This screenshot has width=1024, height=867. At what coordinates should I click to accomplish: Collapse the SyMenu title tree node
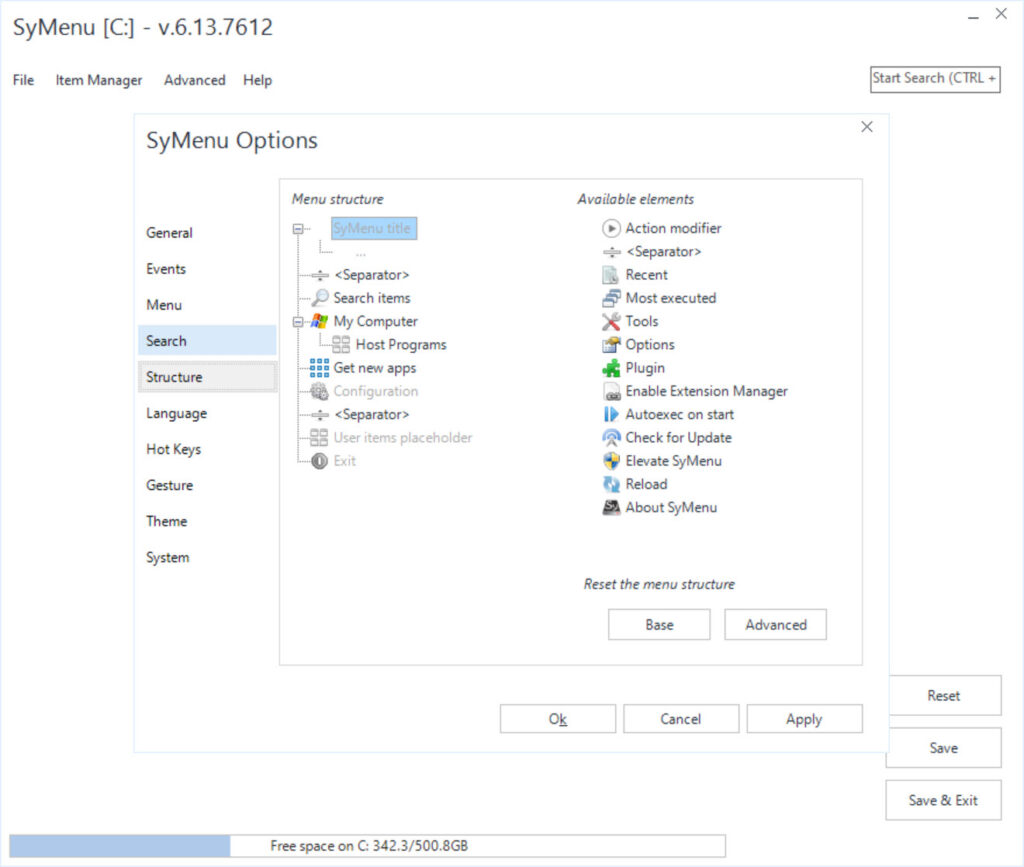pyautogui.click(x=298, y=229)
